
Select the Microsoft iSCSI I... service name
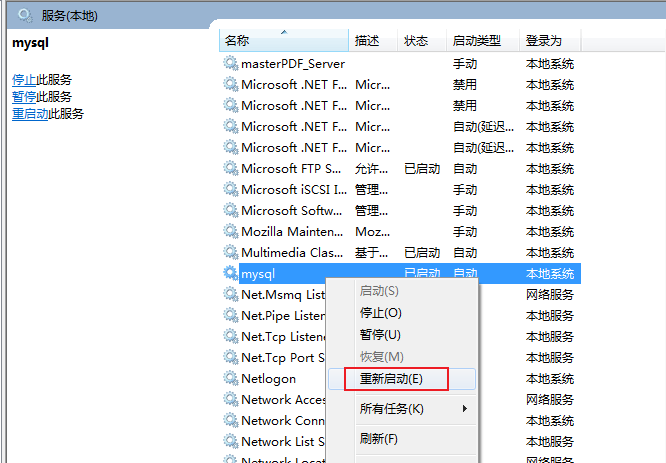293,189
